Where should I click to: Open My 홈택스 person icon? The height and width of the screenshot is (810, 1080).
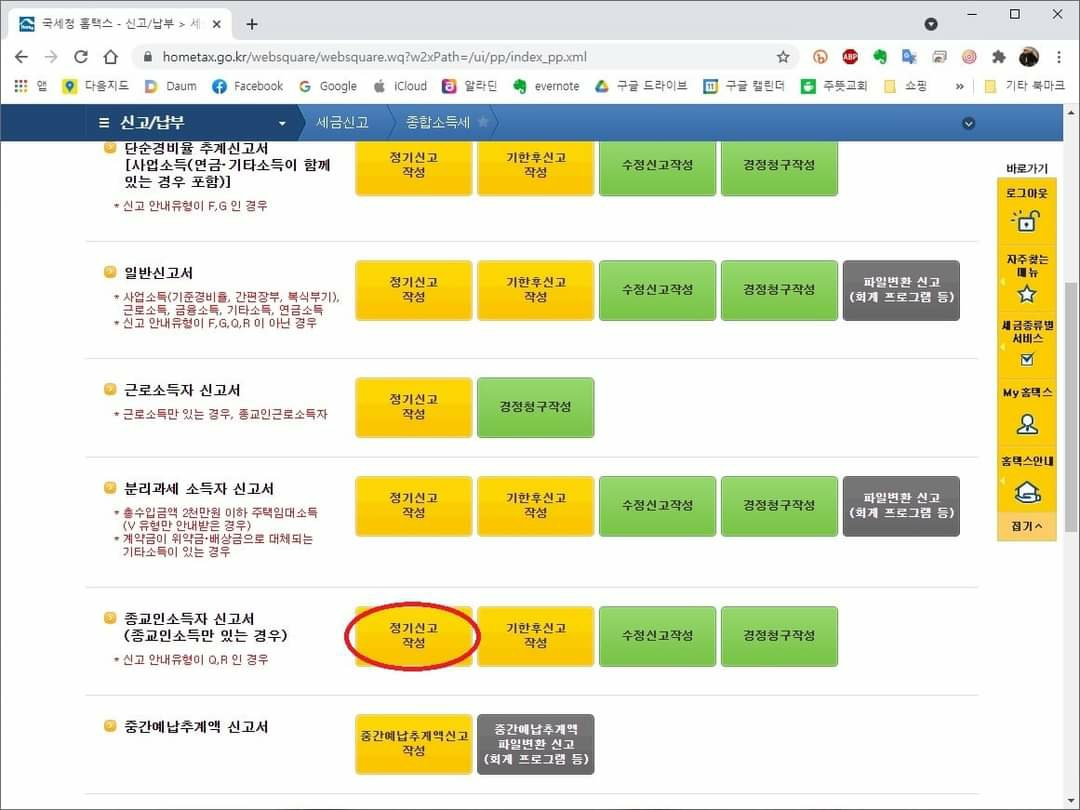point(1026,424)
